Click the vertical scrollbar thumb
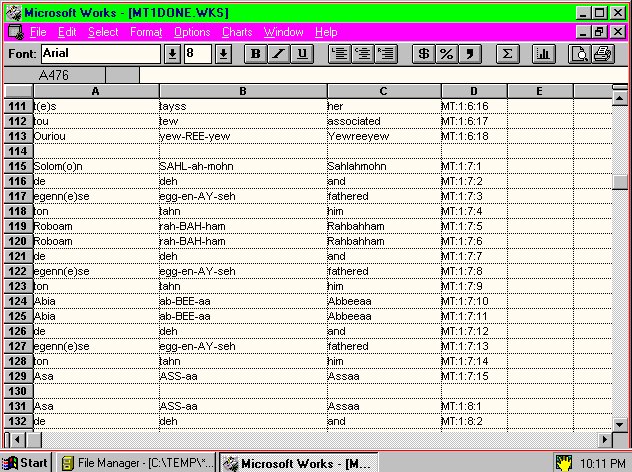The height and width of the screenshot is (472, 632). pos(620,182)
